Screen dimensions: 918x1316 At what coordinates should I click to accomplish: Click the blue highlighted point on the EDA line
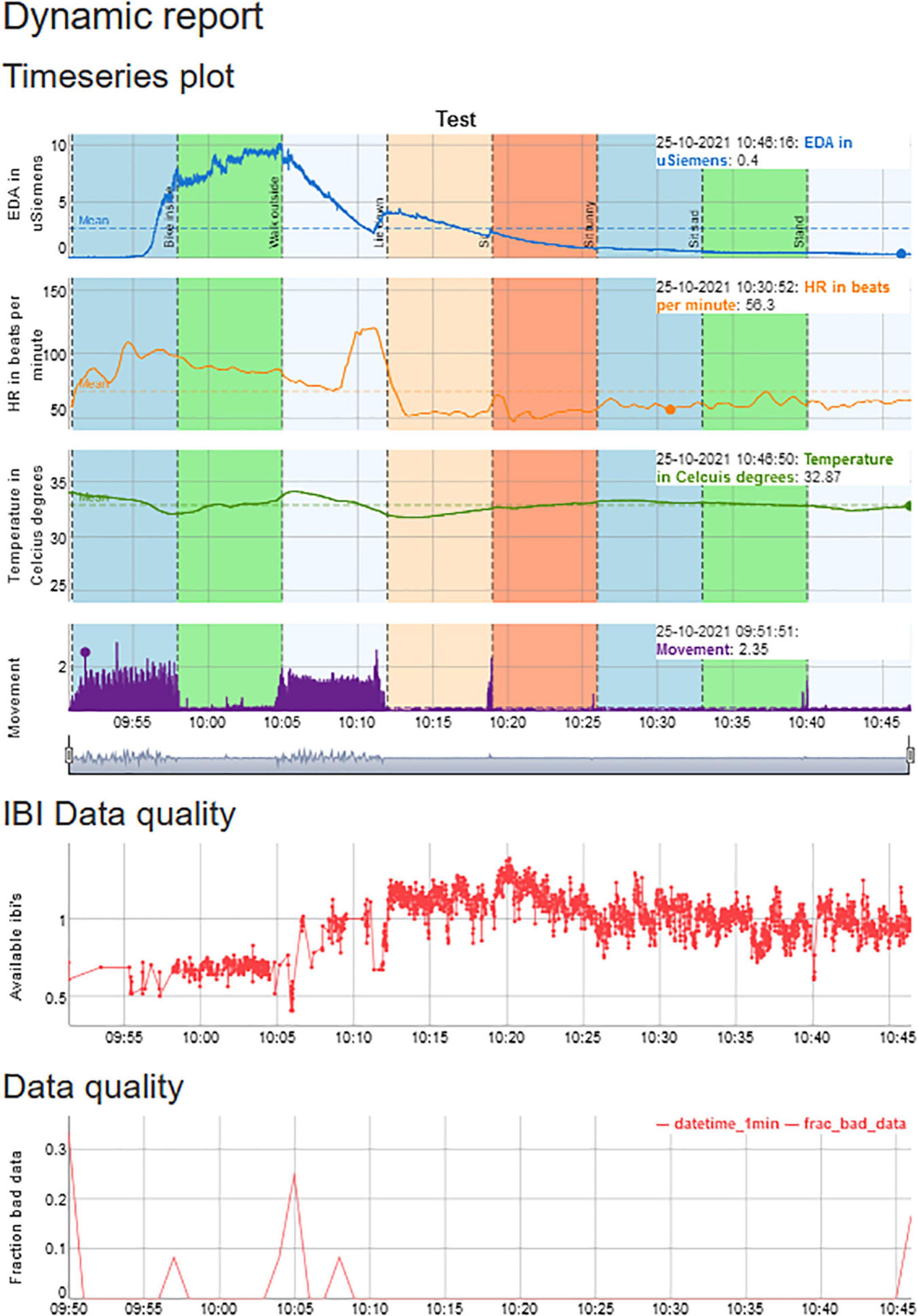(x=901, y=253)
